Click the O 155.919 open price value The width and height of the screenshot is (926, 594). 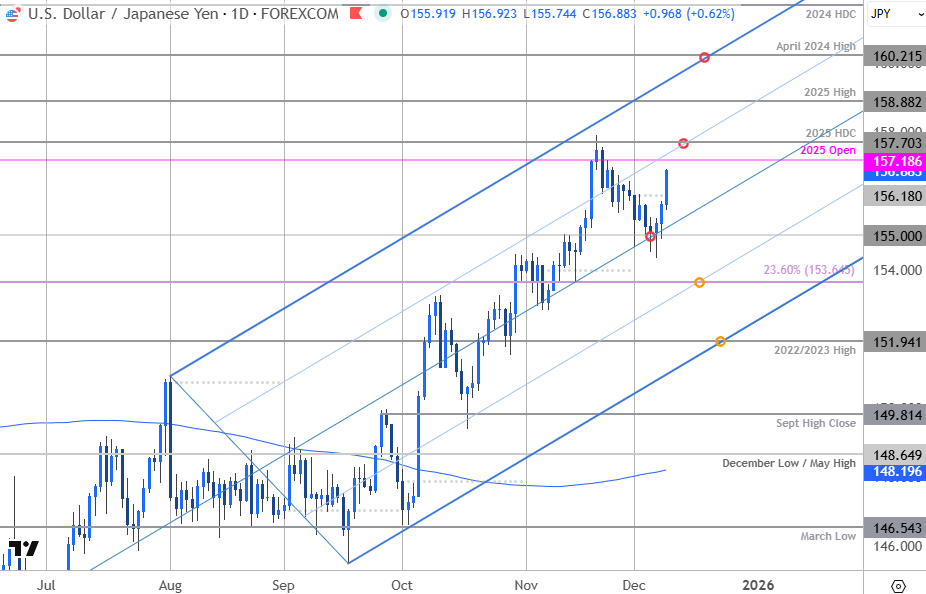[427, 14]
